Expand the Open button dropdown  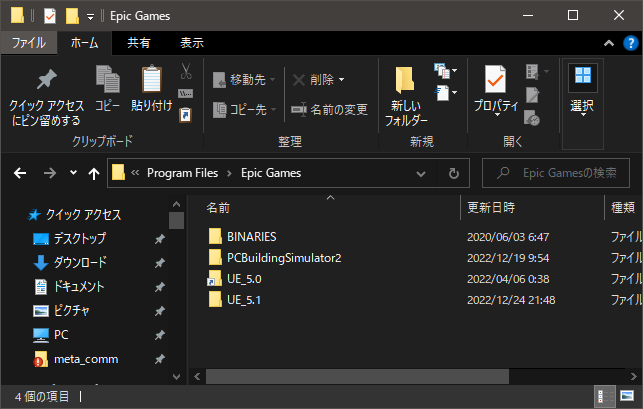point(547,71)
